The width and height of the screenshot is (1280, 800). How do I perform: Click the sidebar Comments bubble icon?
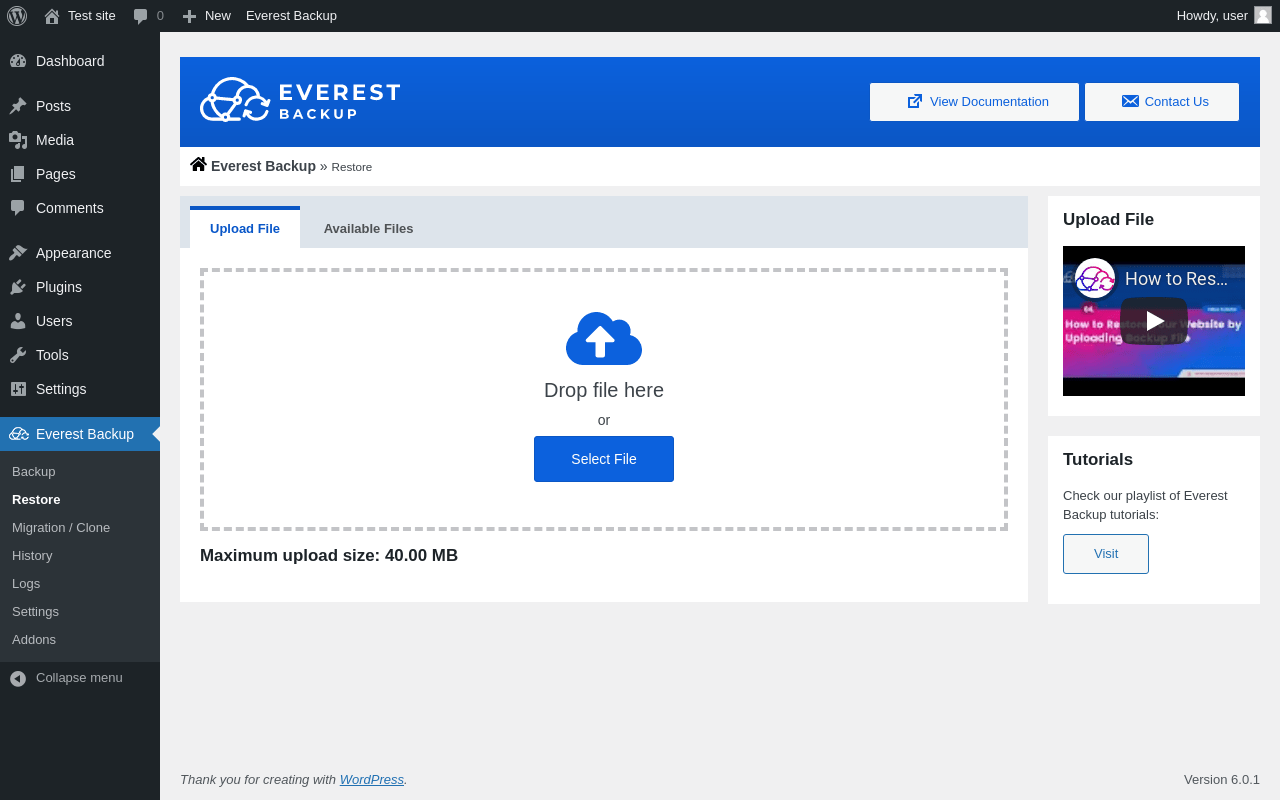pyautogui.click(x=18, y=208)
